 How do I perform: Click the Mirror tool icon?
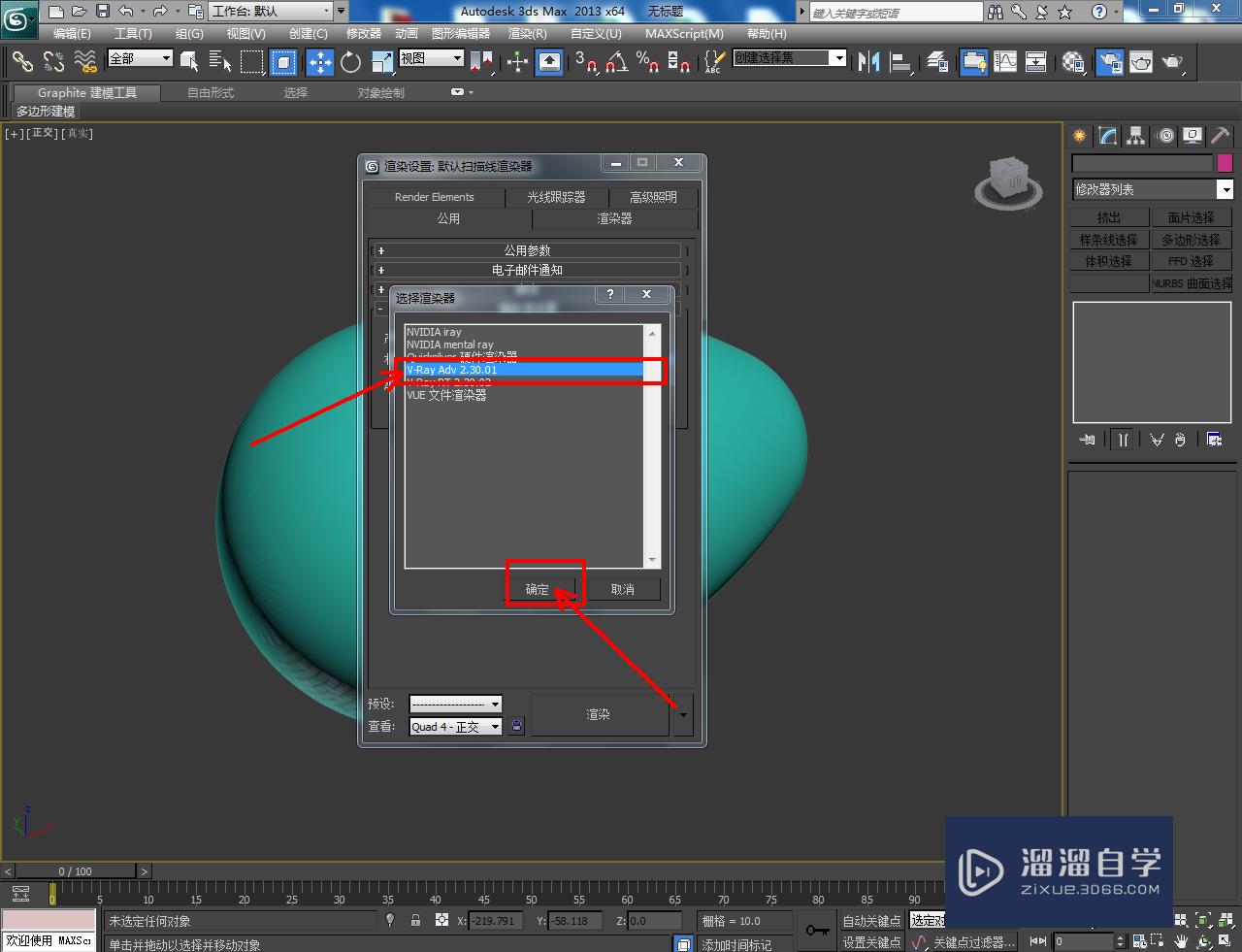(868, 62)
